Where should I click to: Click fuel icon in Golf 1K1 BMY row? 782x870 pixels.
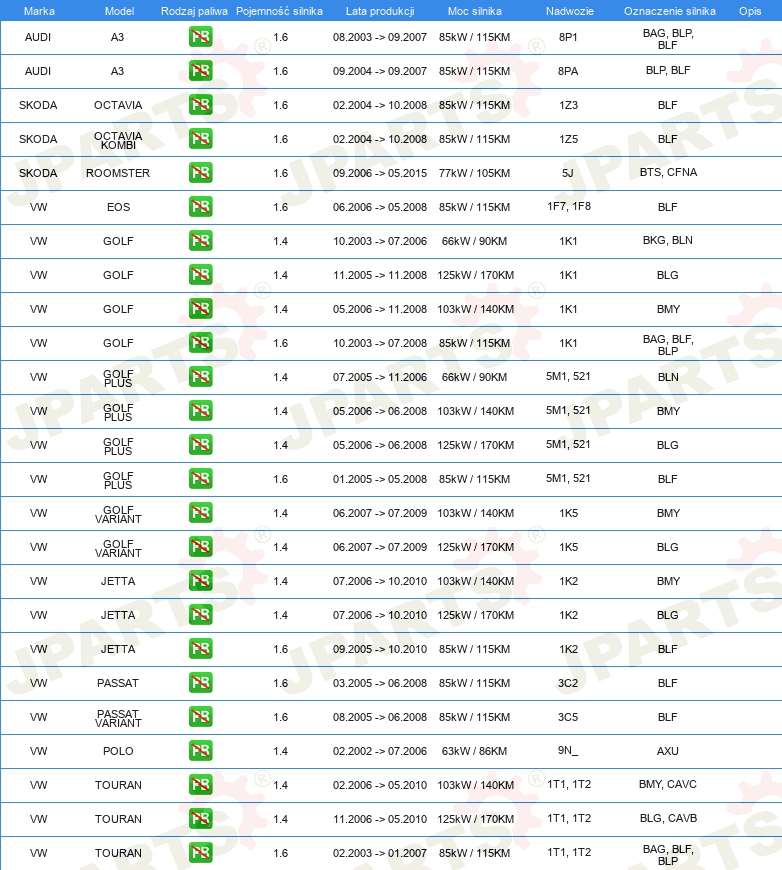coord(200,309)
